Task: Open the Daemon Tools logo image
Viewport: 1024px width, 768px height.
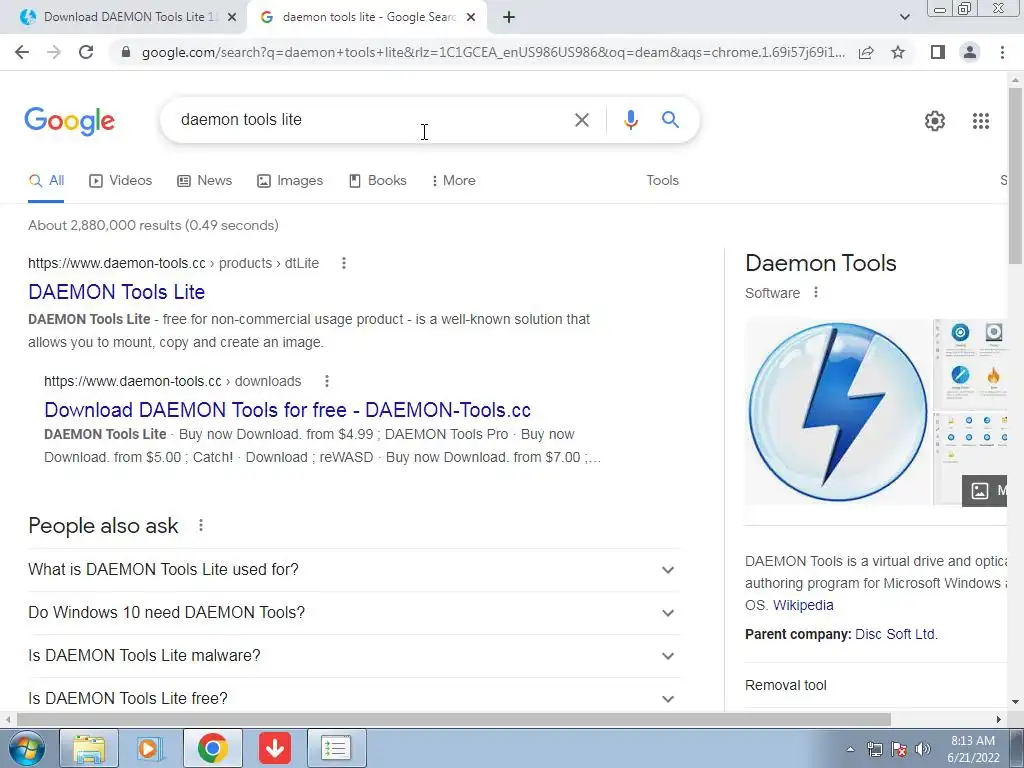Action: click(x=837, y=412)
